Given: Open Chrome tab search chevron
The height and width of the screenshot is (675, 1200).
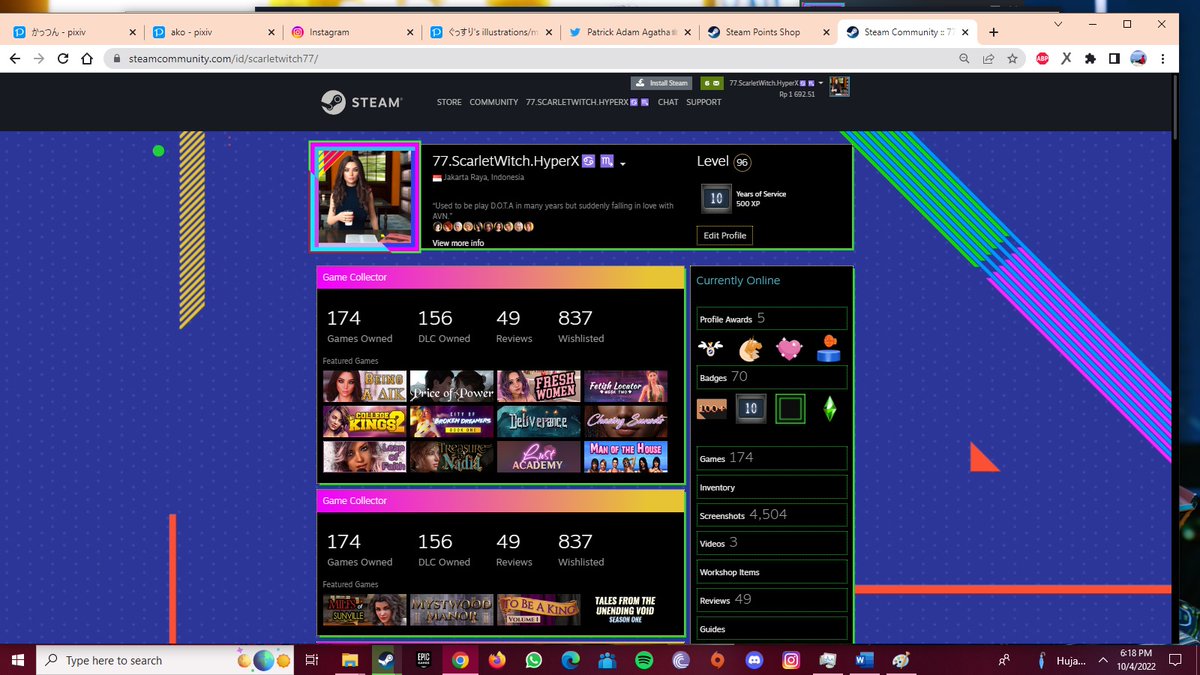Looking at the screenshot, I should click(1060, 24).
